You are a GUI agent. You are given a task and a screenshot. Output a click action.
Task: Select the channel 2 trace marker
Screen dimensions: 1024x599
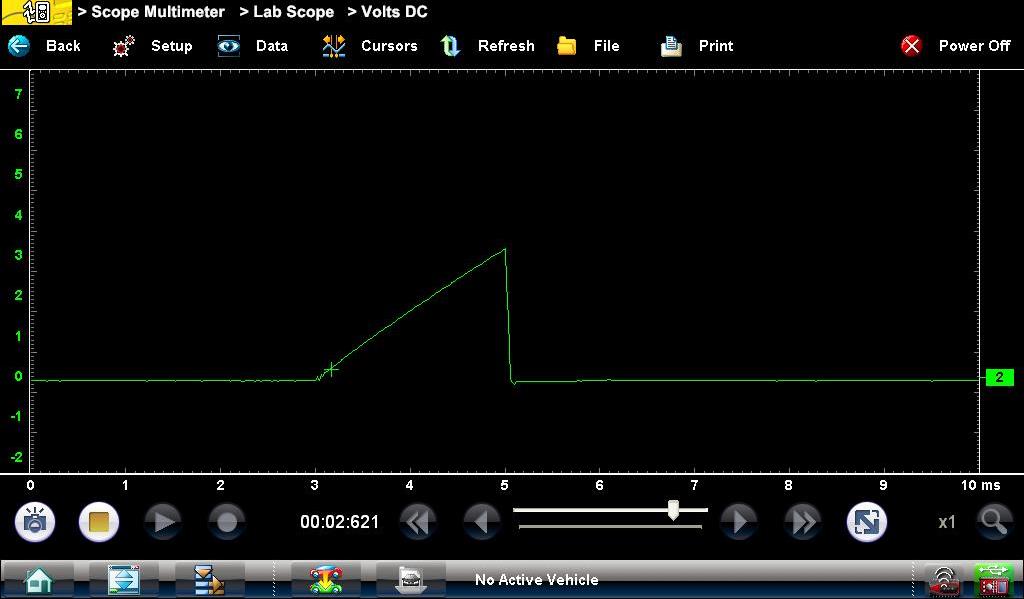[999, 378]
